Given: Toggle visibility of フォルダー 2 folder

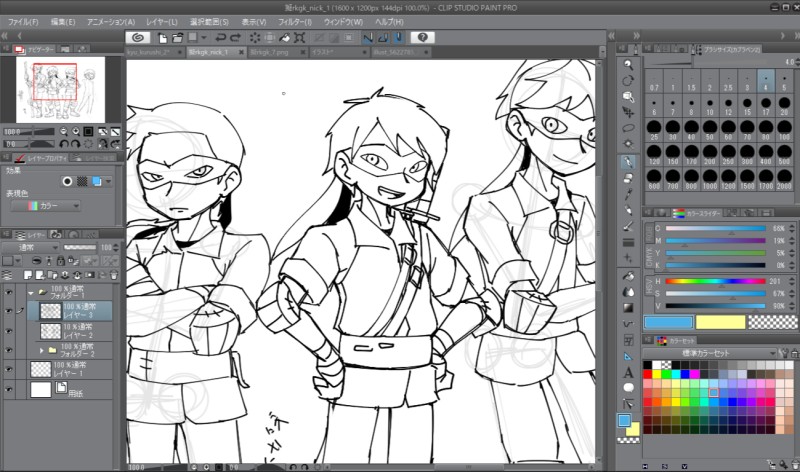Looking at the screenshot, I should point(8,351).
